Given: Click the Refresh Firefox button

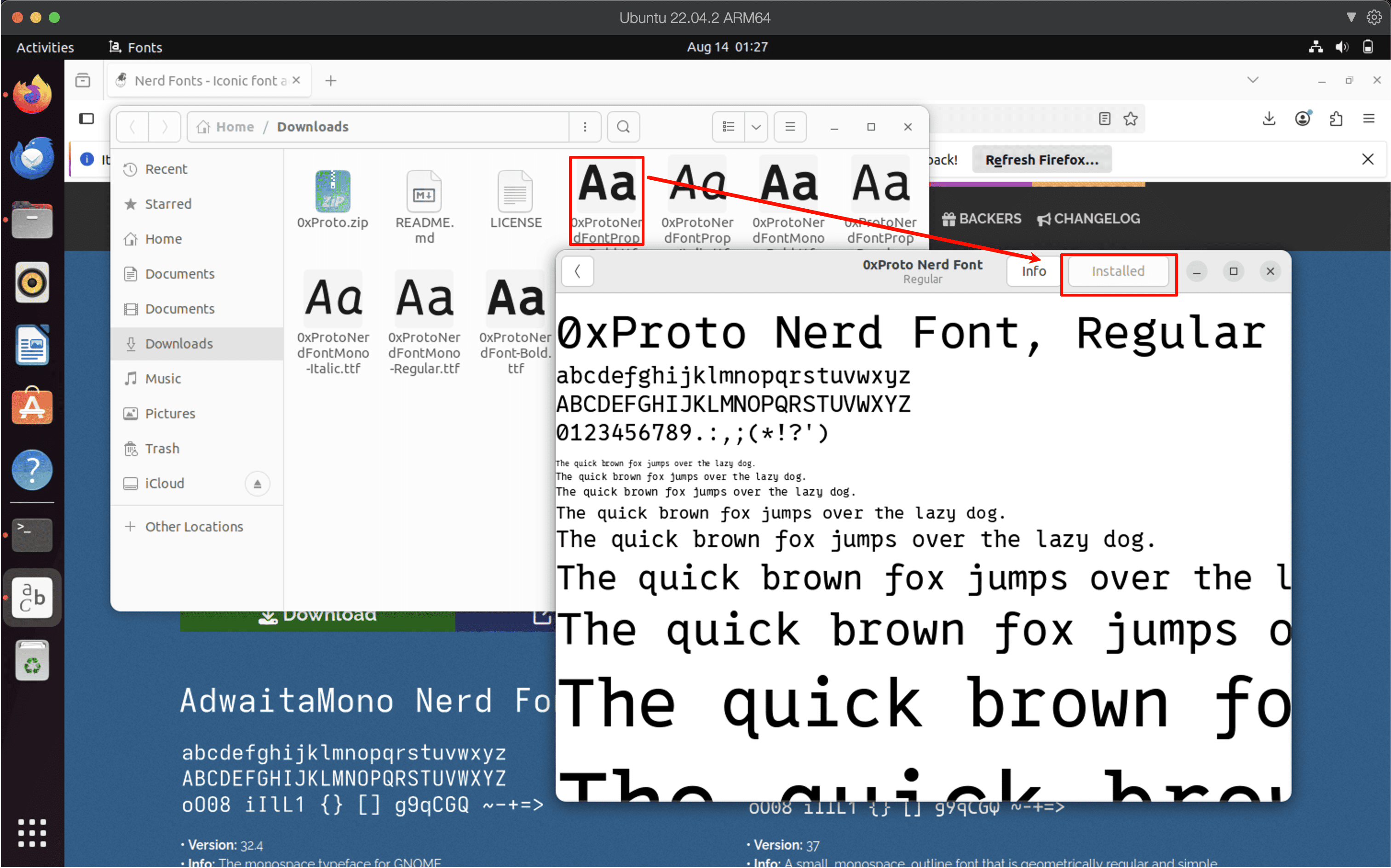Looking at the screenshot, I should pos(1041,160).
